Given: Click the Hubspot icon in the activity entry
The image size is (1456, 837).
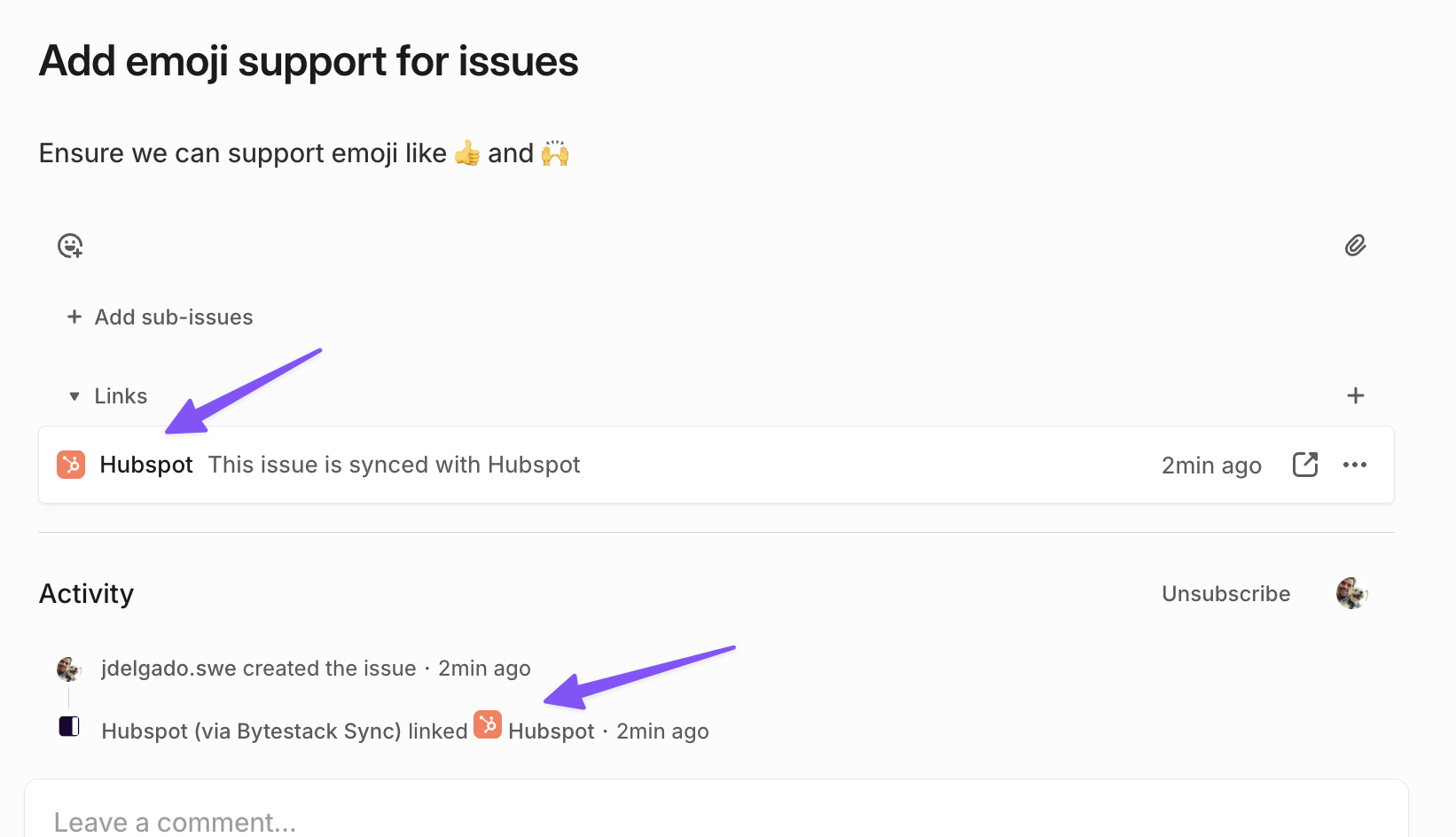Looking at the screenshot, I should coord(488,724).
